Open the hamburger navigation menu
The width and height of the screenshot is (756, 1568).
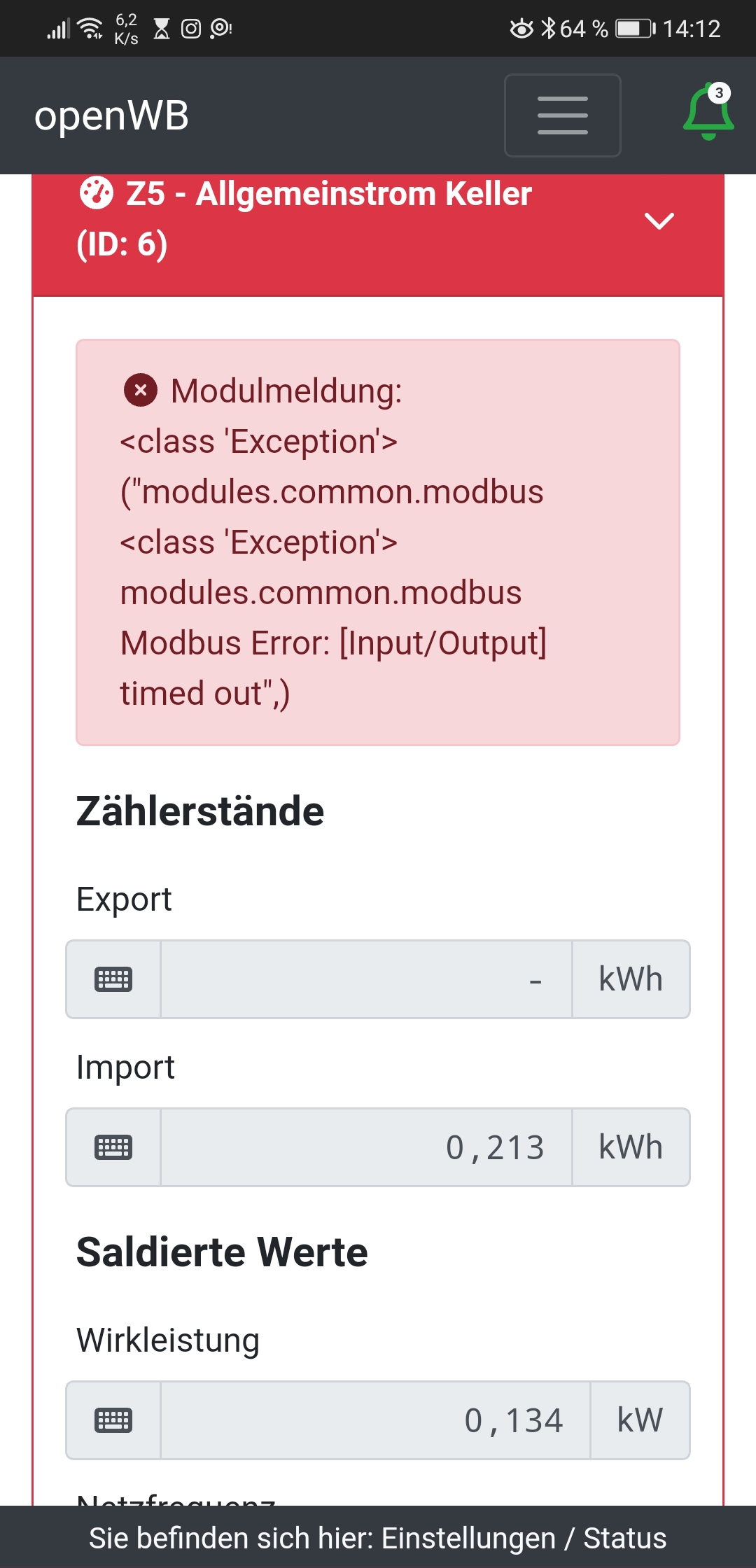click(562, 115)
